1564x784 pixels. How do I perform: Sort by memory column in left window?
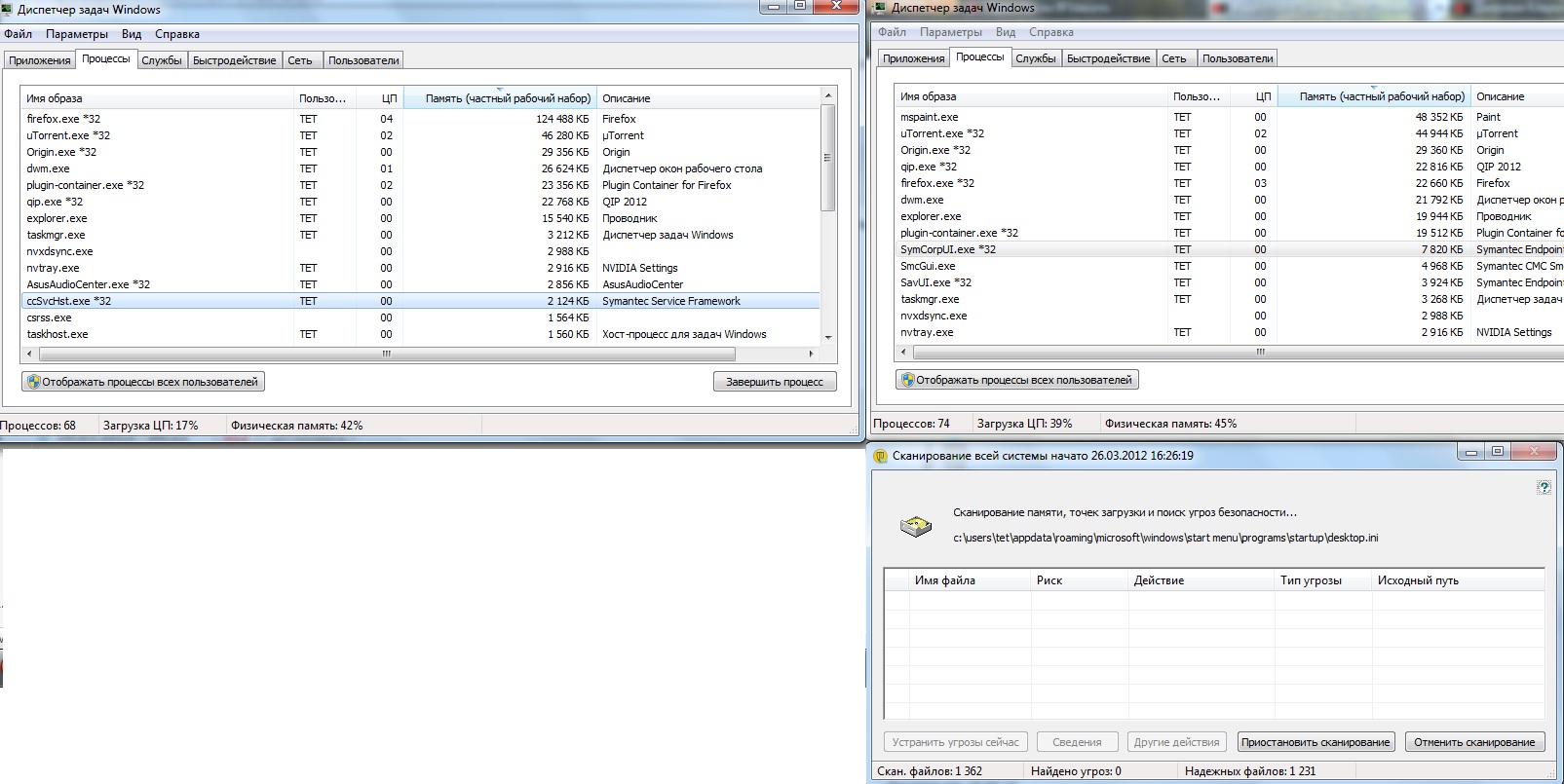point(500,98)
